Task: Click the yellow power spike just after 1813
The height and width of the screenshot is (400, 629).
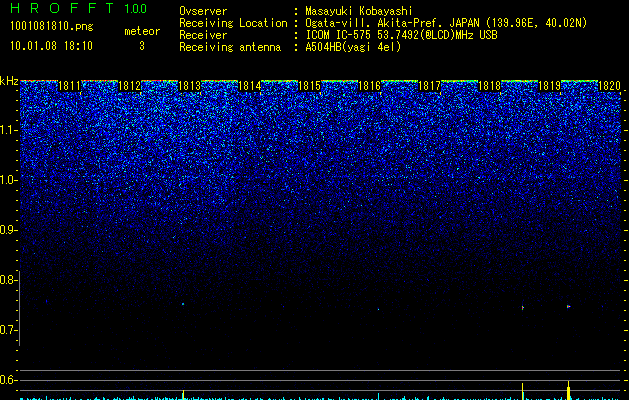Action: click(183, 395)
